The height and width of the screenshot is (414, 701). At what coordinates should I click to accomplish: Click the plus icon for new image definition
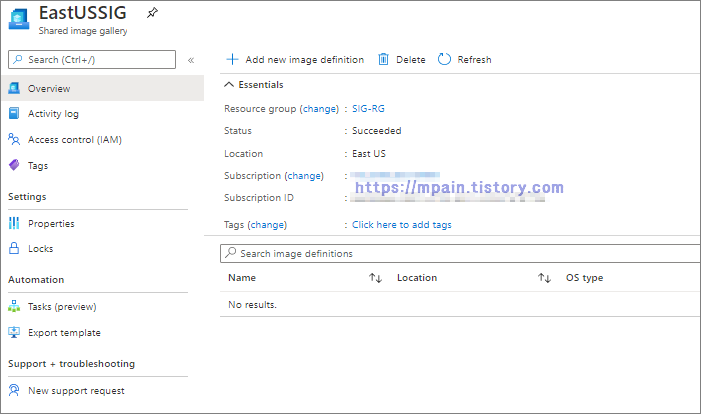(x=232, y=59)
